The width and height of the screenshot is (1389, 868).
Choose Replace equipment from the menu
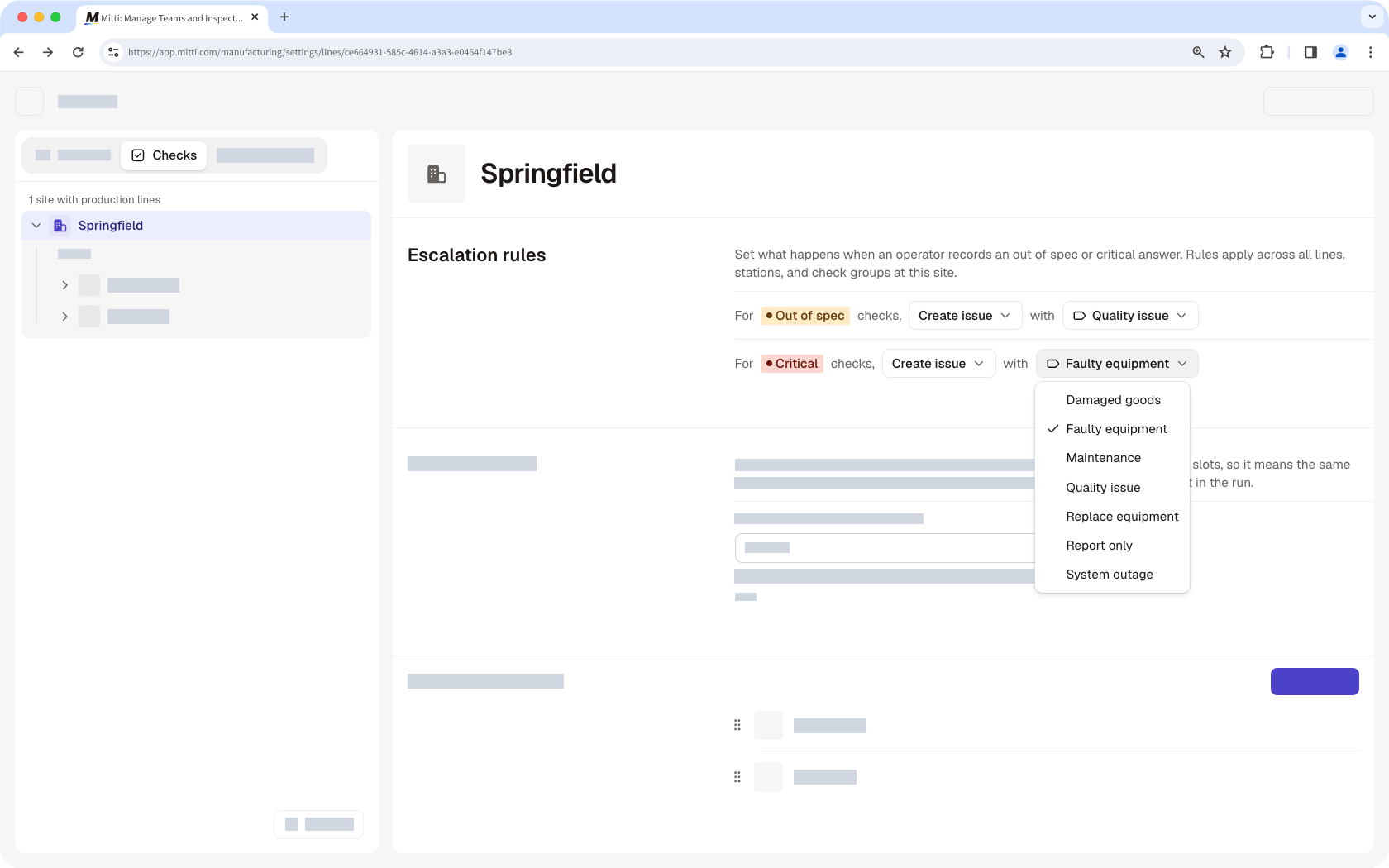point(1112,517)
